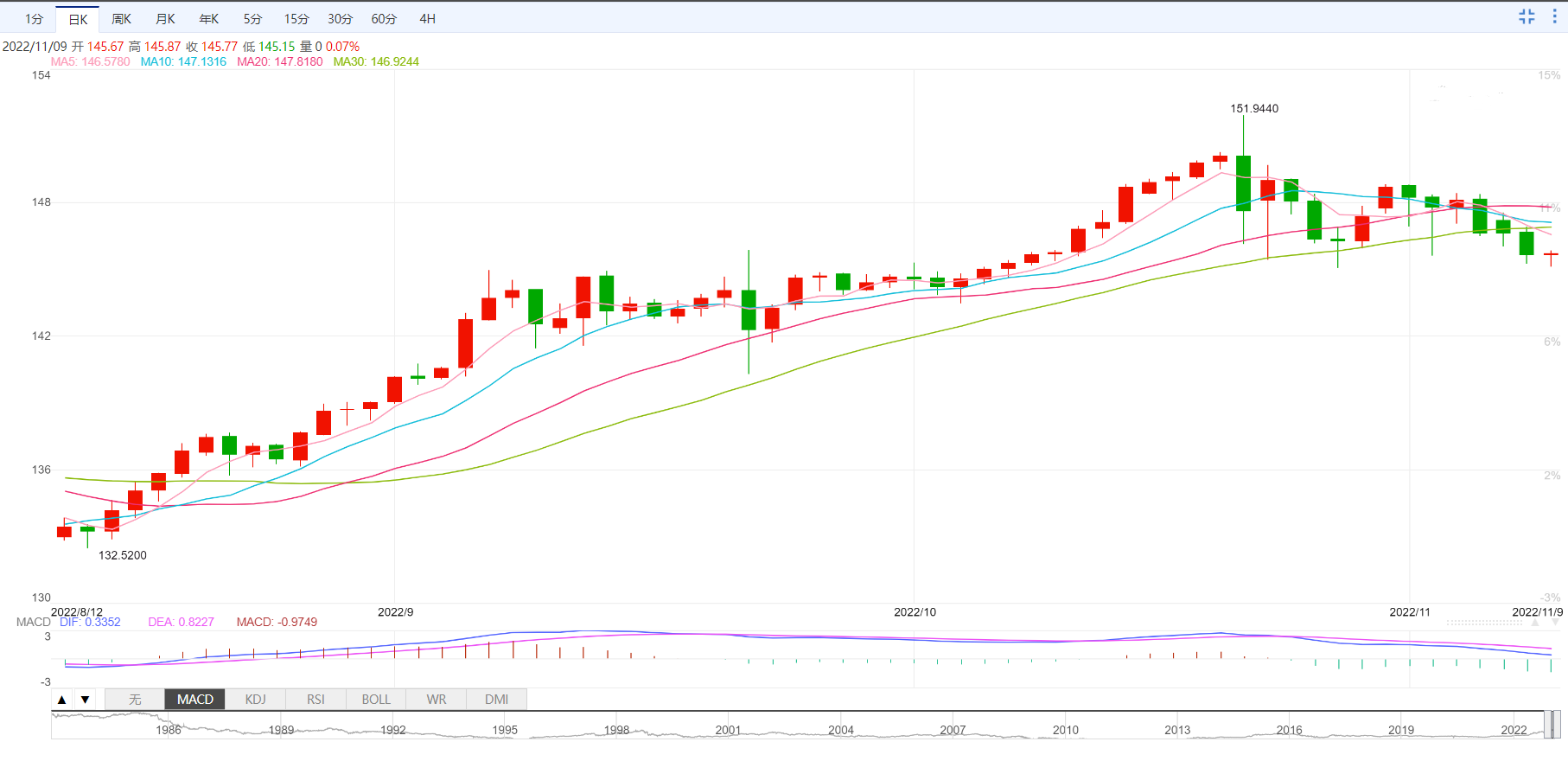Click the MACD: -0.9749 value

pyautogui.click(x=277, y=622)
